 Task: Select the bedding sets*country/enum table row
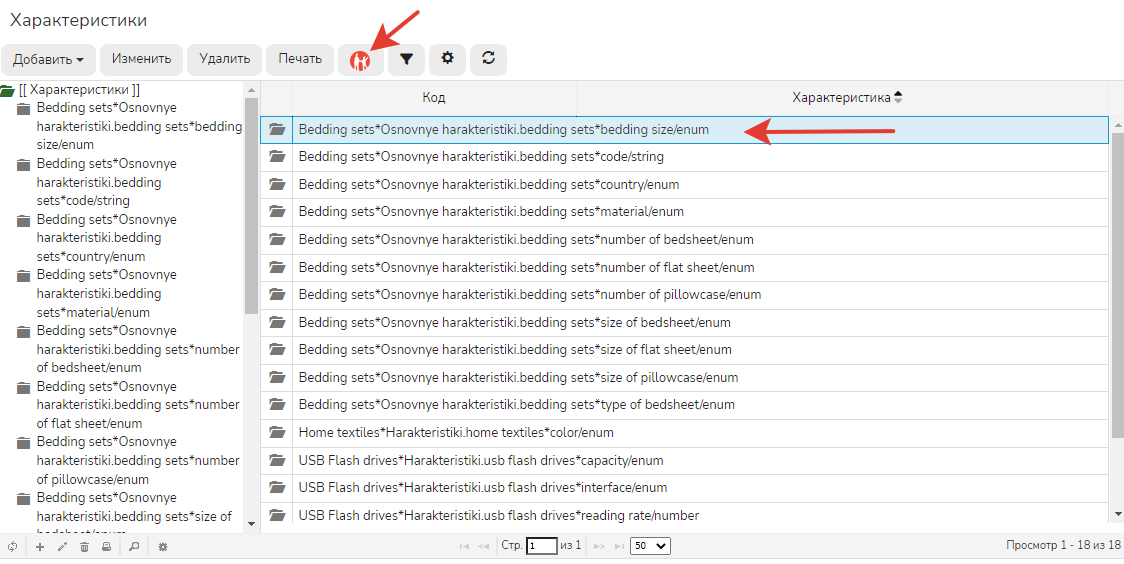pyautogui.click(x=488, y=185)
